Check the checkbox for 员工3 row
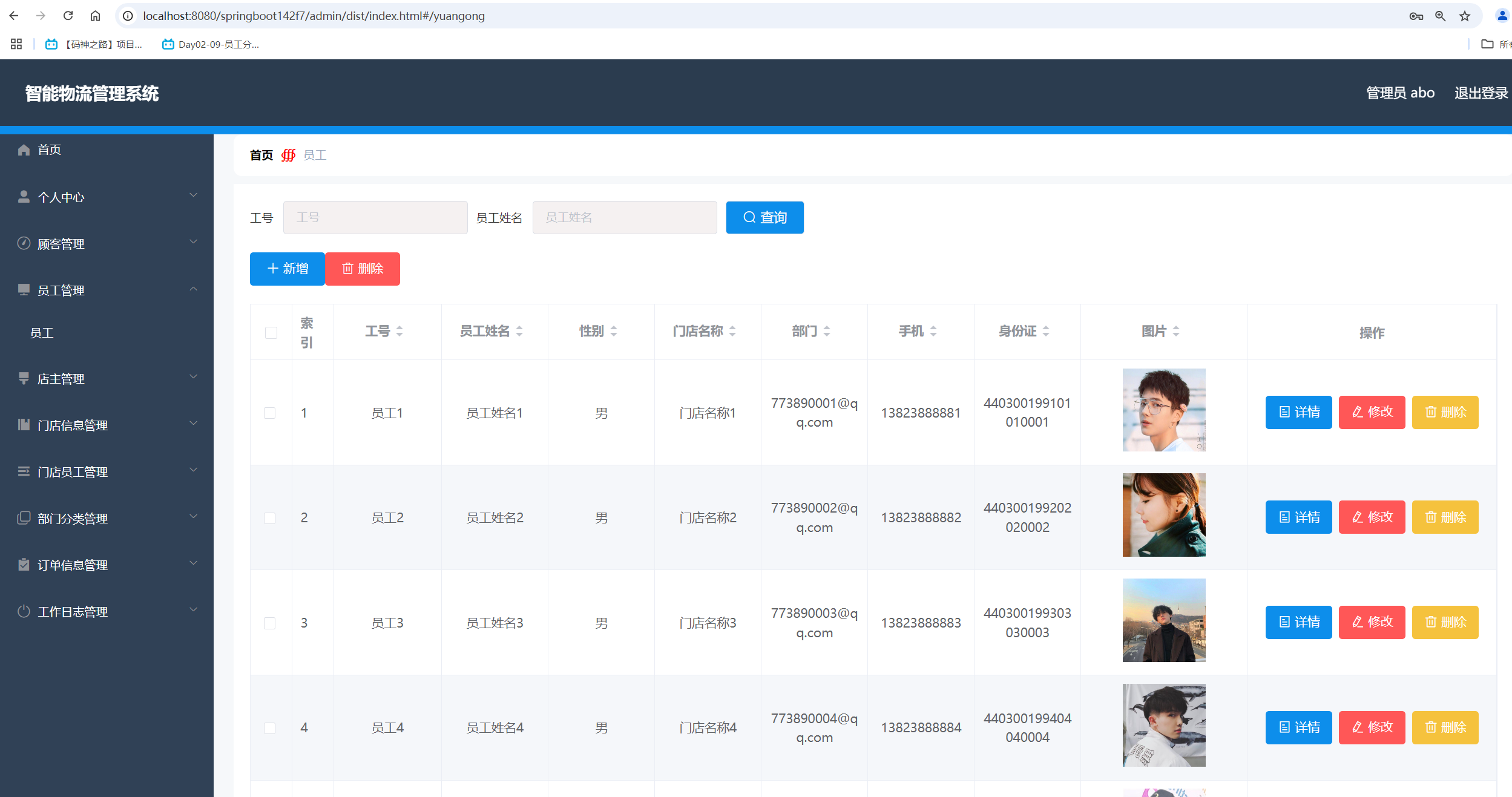The width and height of the screenshot is (1512, 797). click(270, 623)
